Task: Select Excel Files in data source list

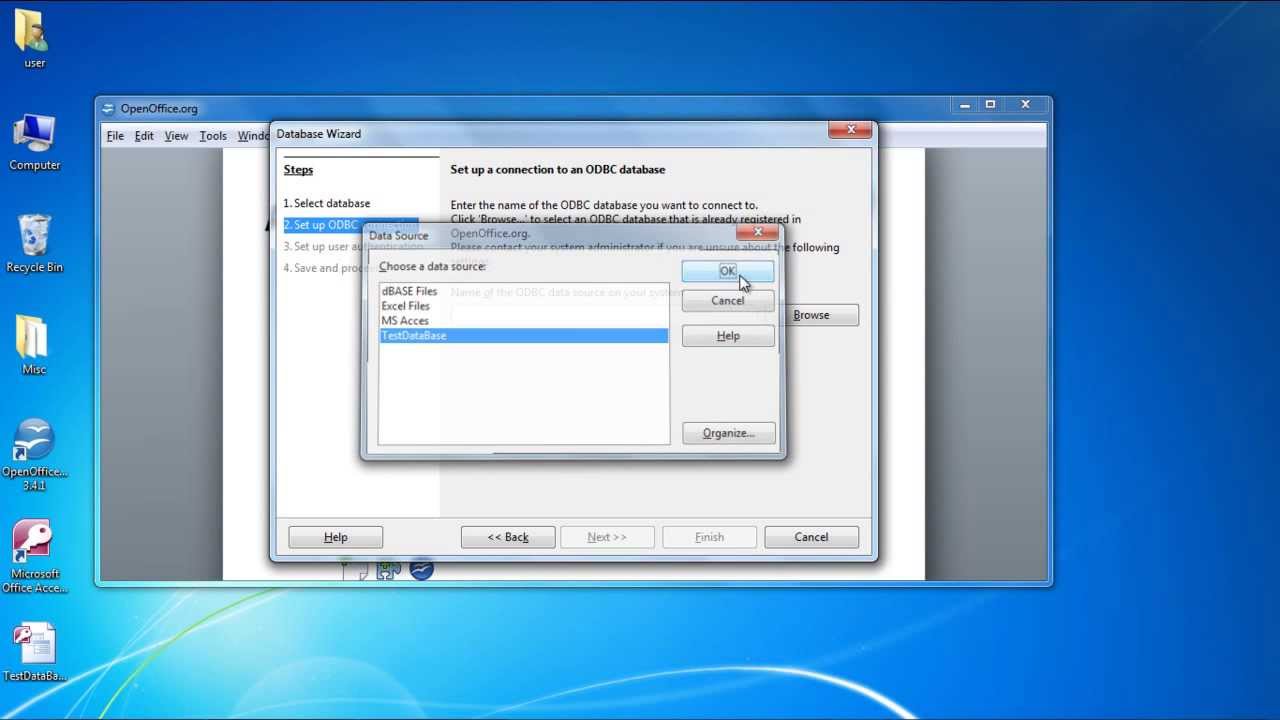Action: 523,306
